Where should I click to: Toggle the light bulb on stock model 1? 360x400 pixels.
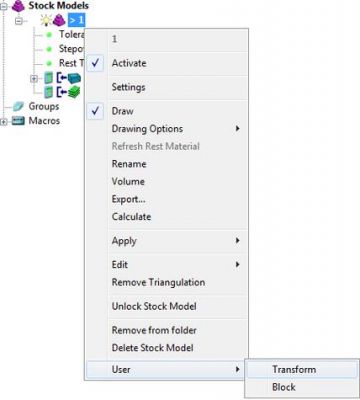point(46,21)
